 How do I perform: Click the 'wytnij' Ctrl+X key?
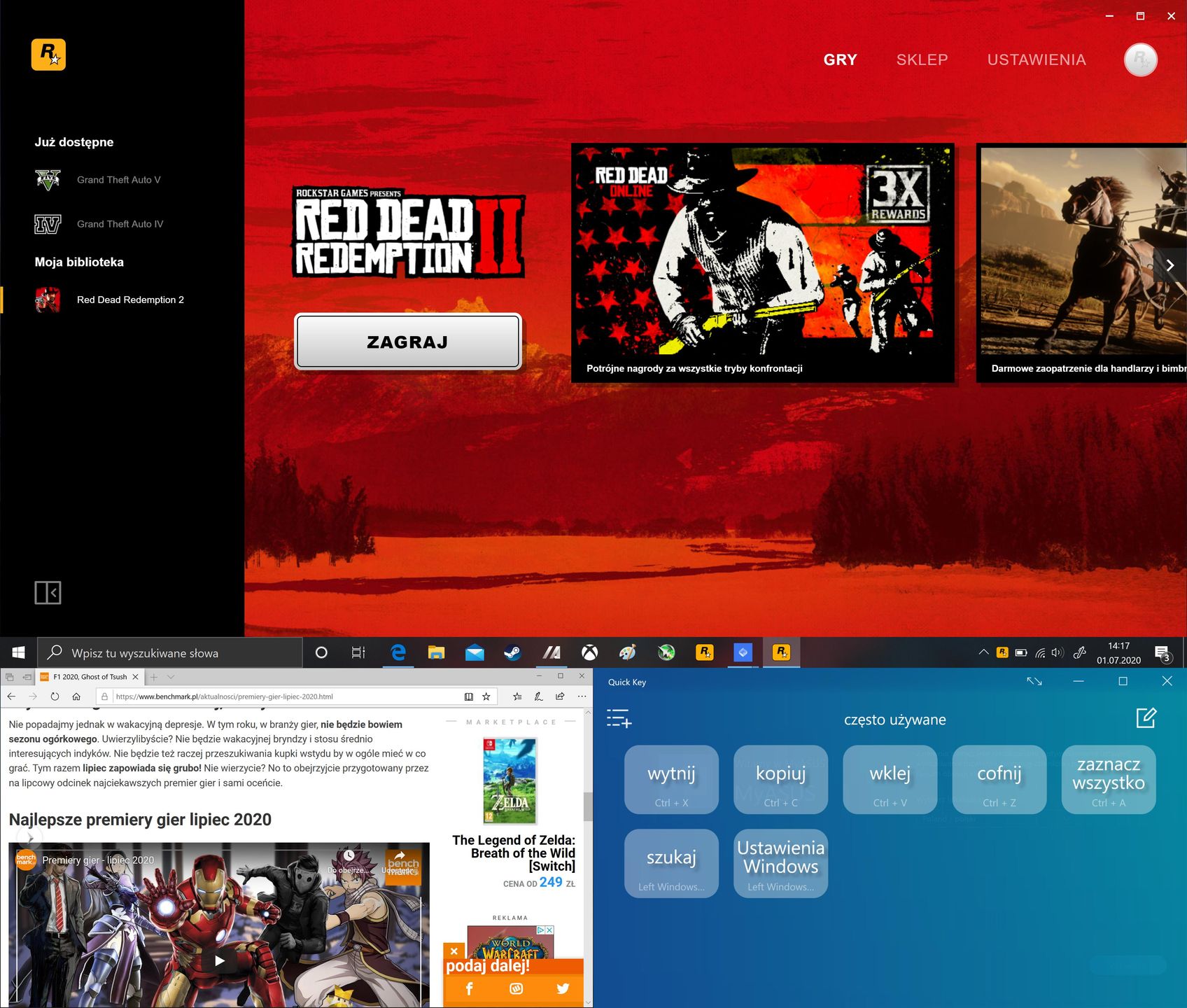(671, 780)
